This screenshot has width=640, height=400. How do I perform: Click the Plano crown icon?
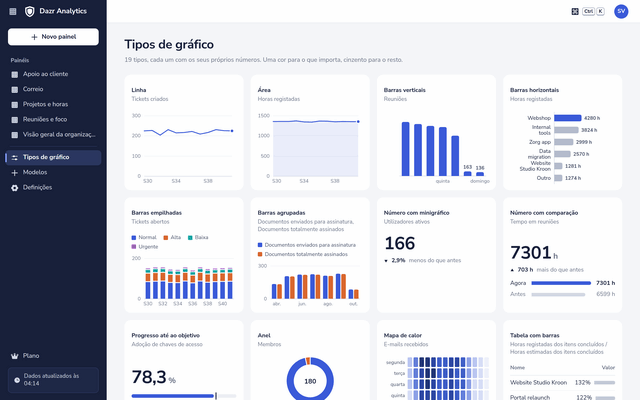tap(15, 356)
